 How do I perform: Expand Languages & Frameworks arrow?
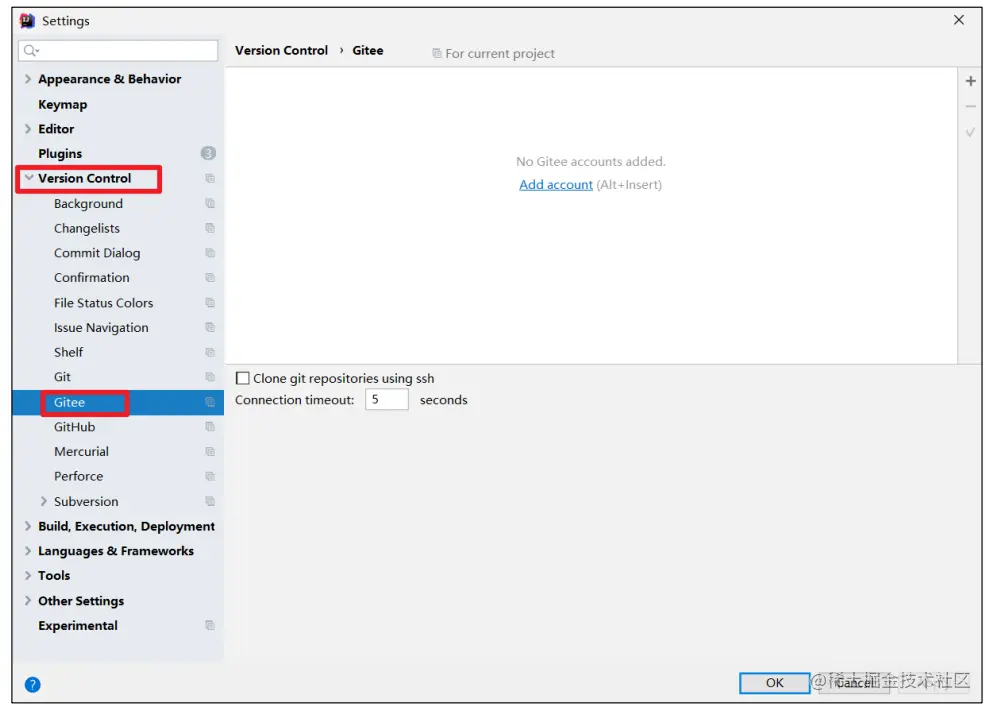[28, 550]
